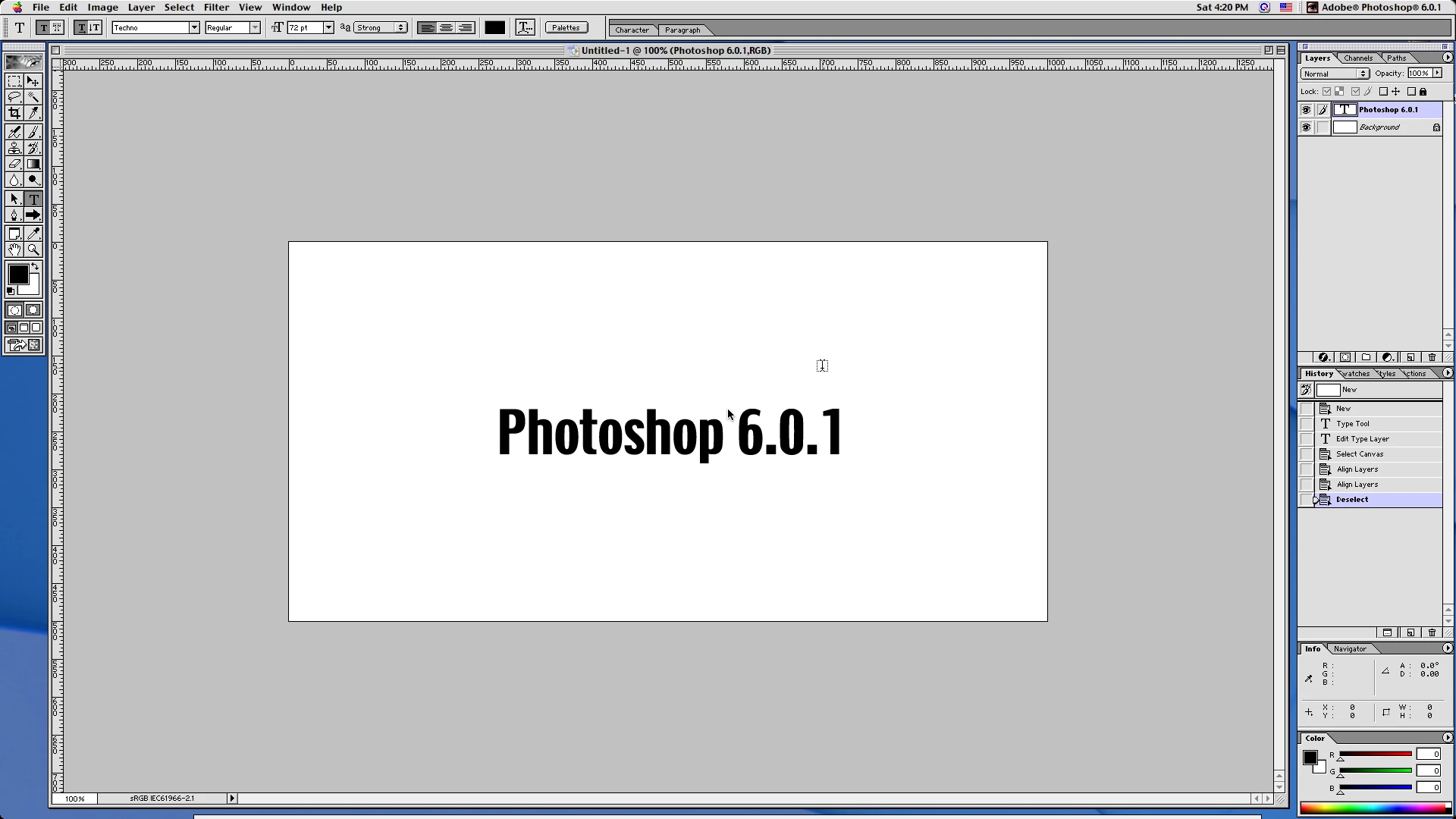Click the create warped text icon
Image resolution: width=1456 pixels, height=819 pixels.
(x=525, y=27)
